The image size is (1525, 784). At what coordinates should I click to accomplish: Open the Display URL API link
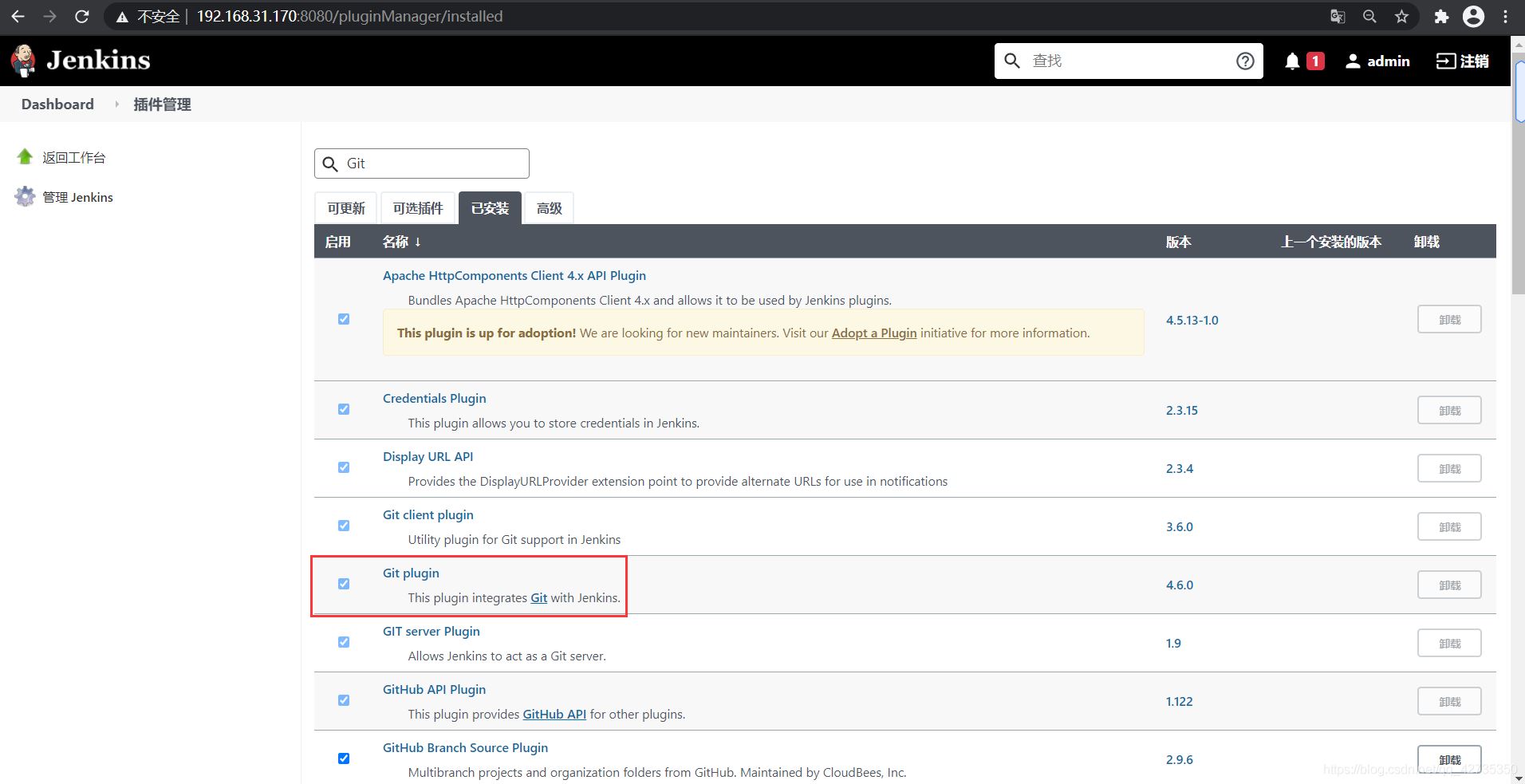pyautogui.click(x=428, y=456)
